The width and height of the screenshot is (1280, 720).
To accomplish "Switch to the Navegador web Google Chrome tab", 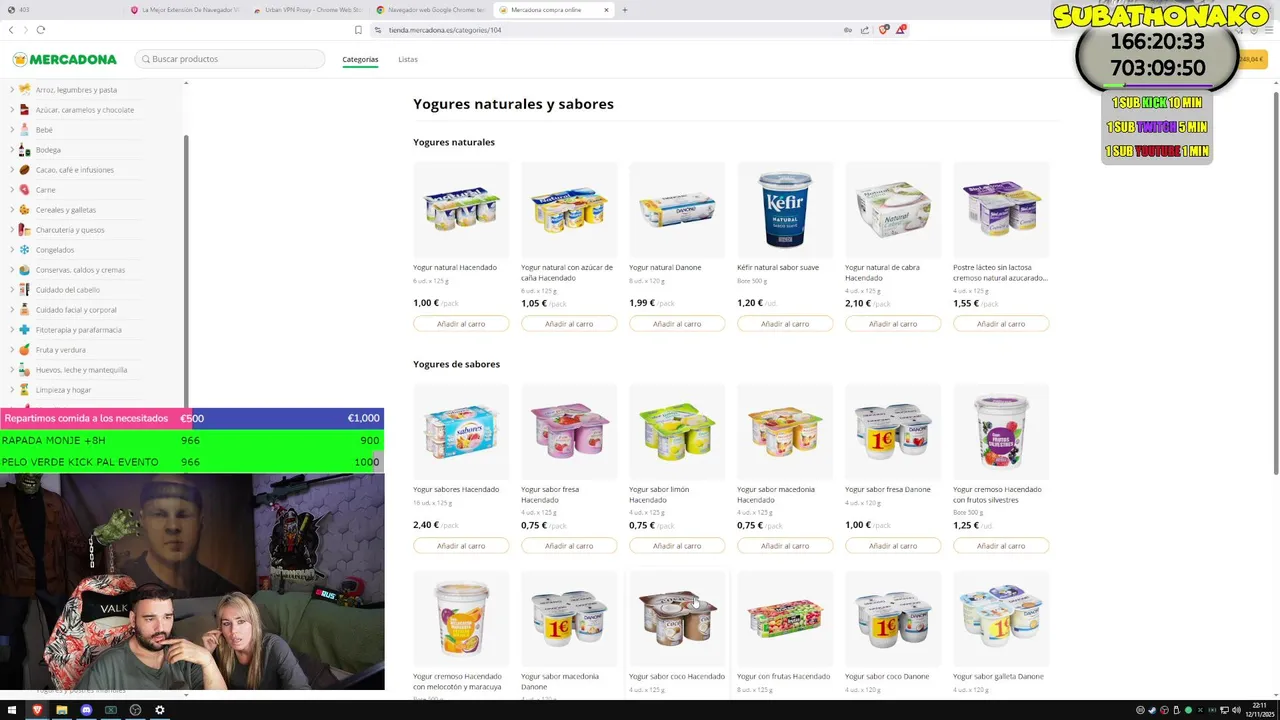I will pyautogui.click(x=430, y=10).
